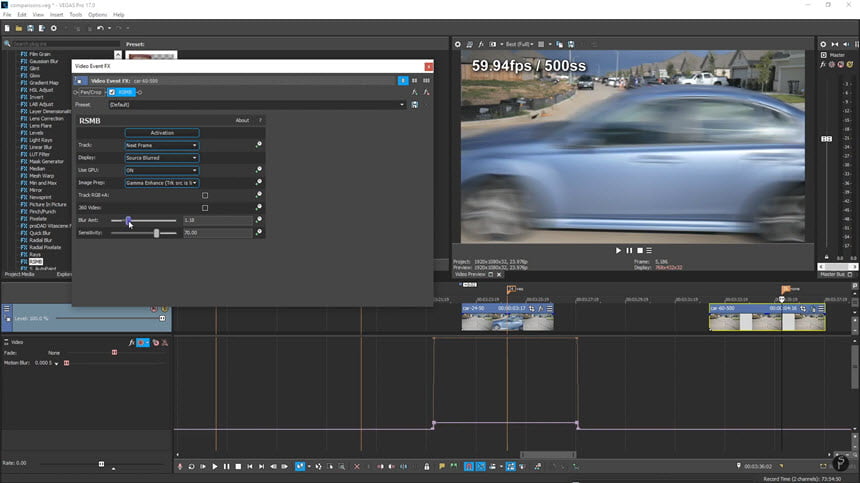Open the Insert menu
This screenshot has height=483, width=860.
pos(56,15)
